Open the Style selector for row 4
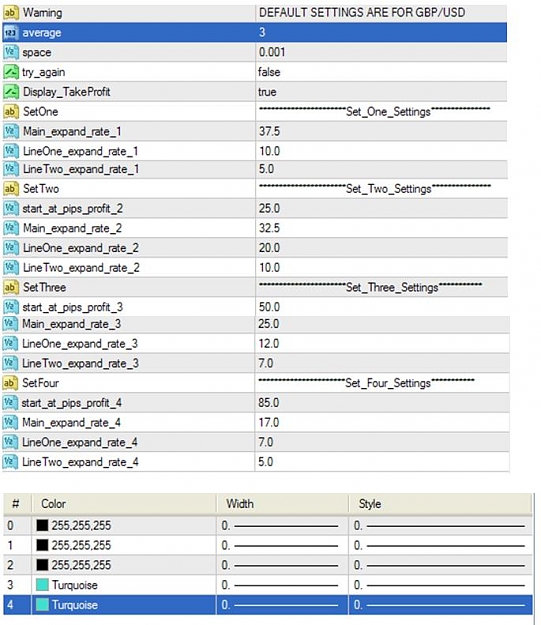This screenshot has height=625, width=541. tap(441, 605)
